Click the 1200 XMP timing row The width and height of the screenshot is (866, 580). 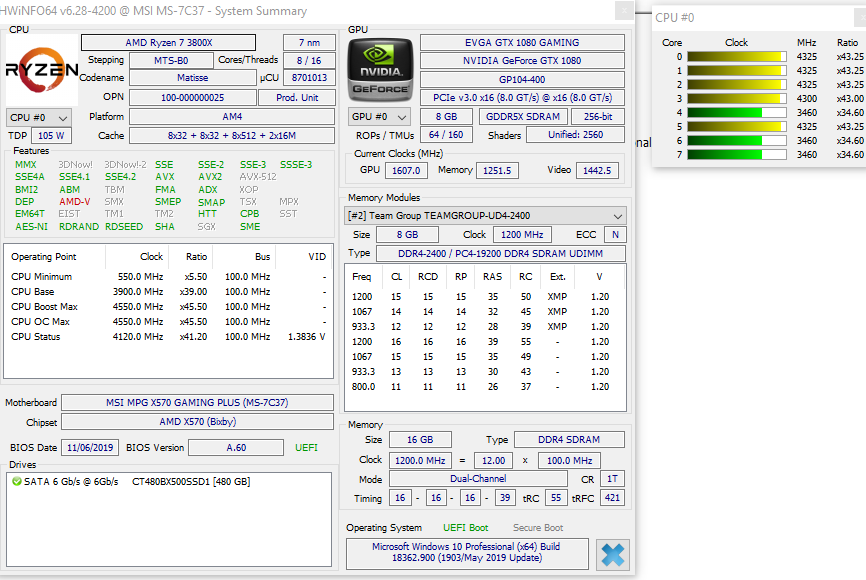(x=480, y=297)
